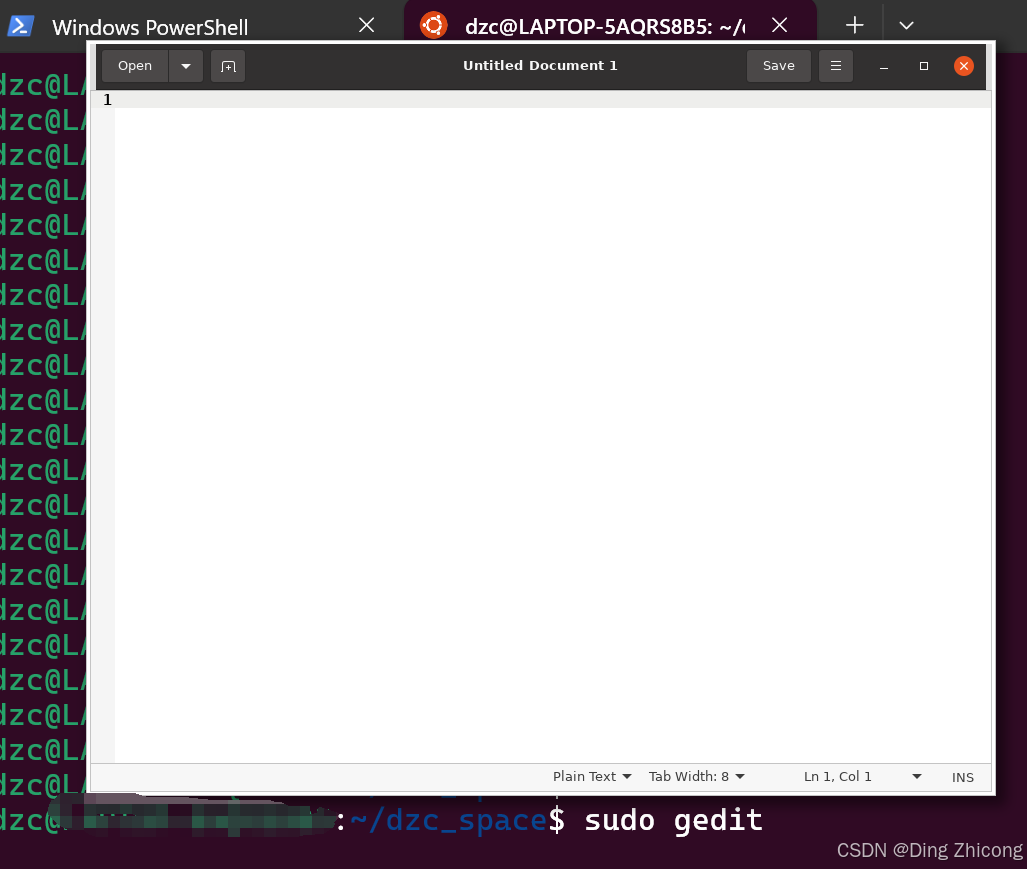This screenshot has width=1027, height=869.
Task: Save Untitled Document 1
Action: click(778, 66)
